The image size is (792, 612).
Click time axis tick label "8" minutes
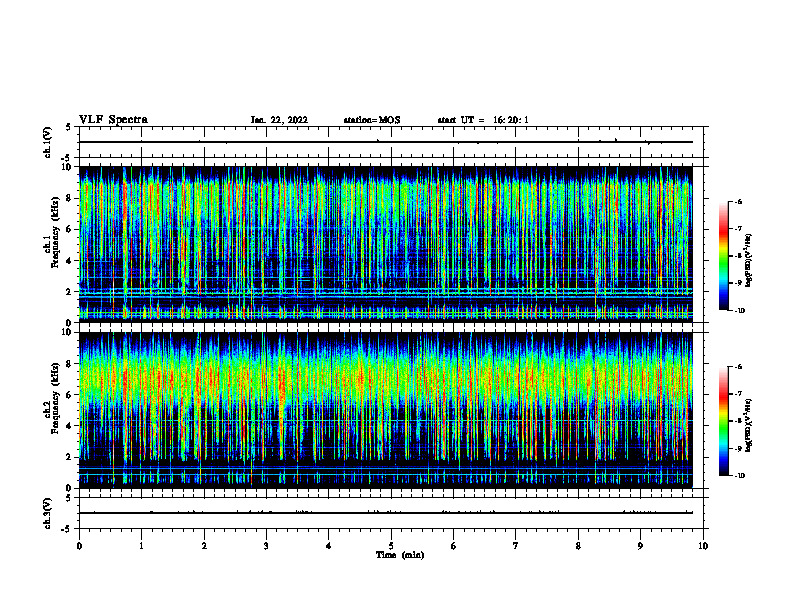578,546
